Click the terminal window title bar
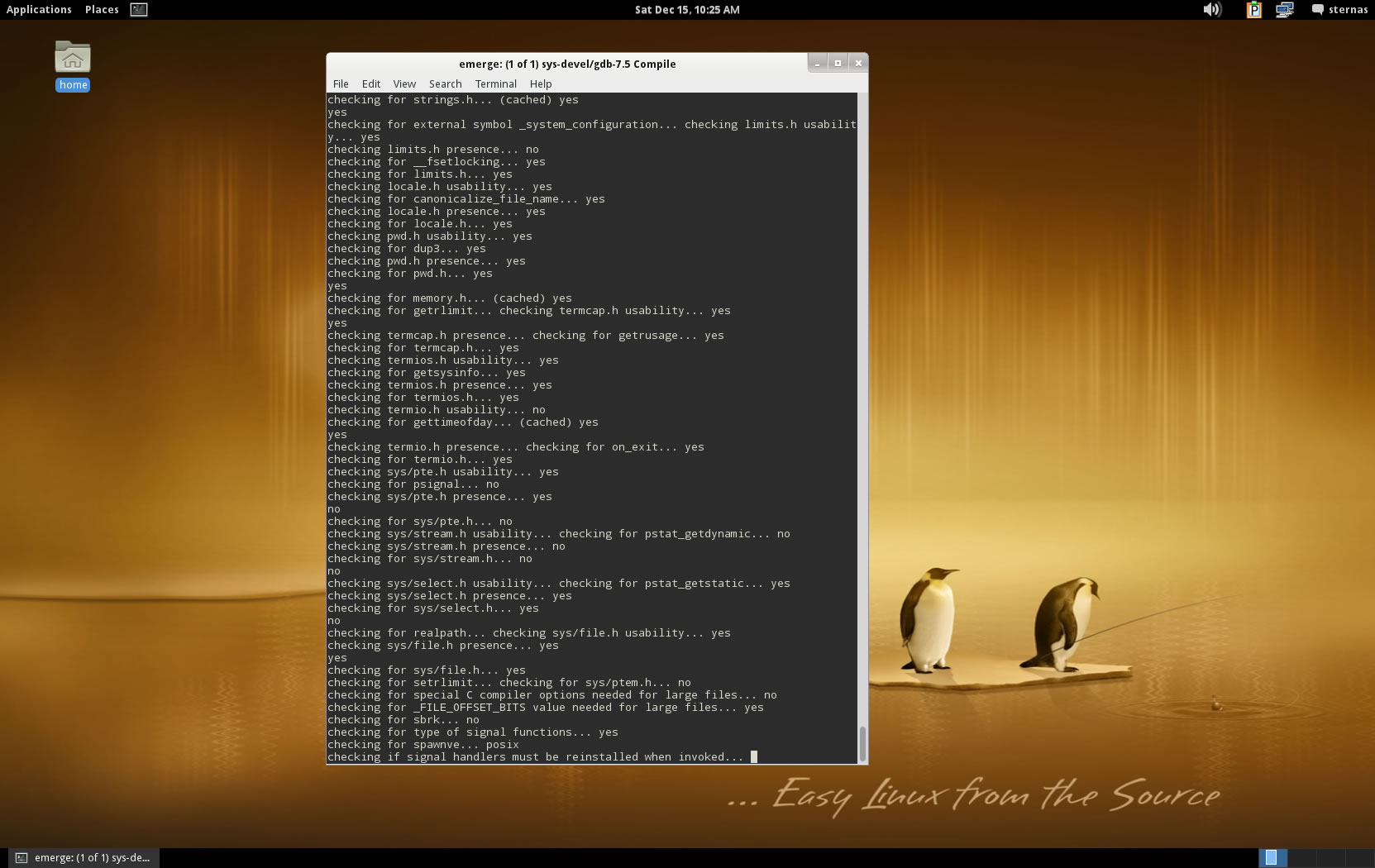Screen dimensions: 1375x868 567,64
